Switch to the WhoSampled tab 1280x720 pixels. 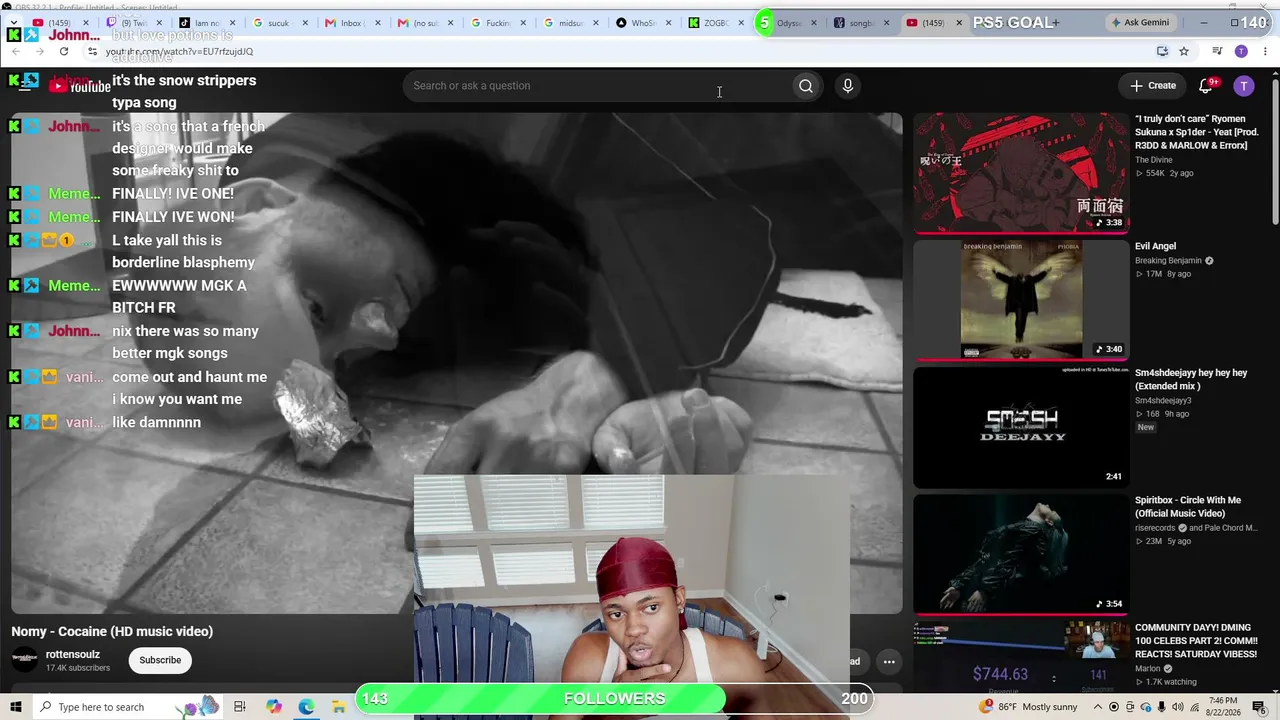pyautogui.click(x=643, y=22)
